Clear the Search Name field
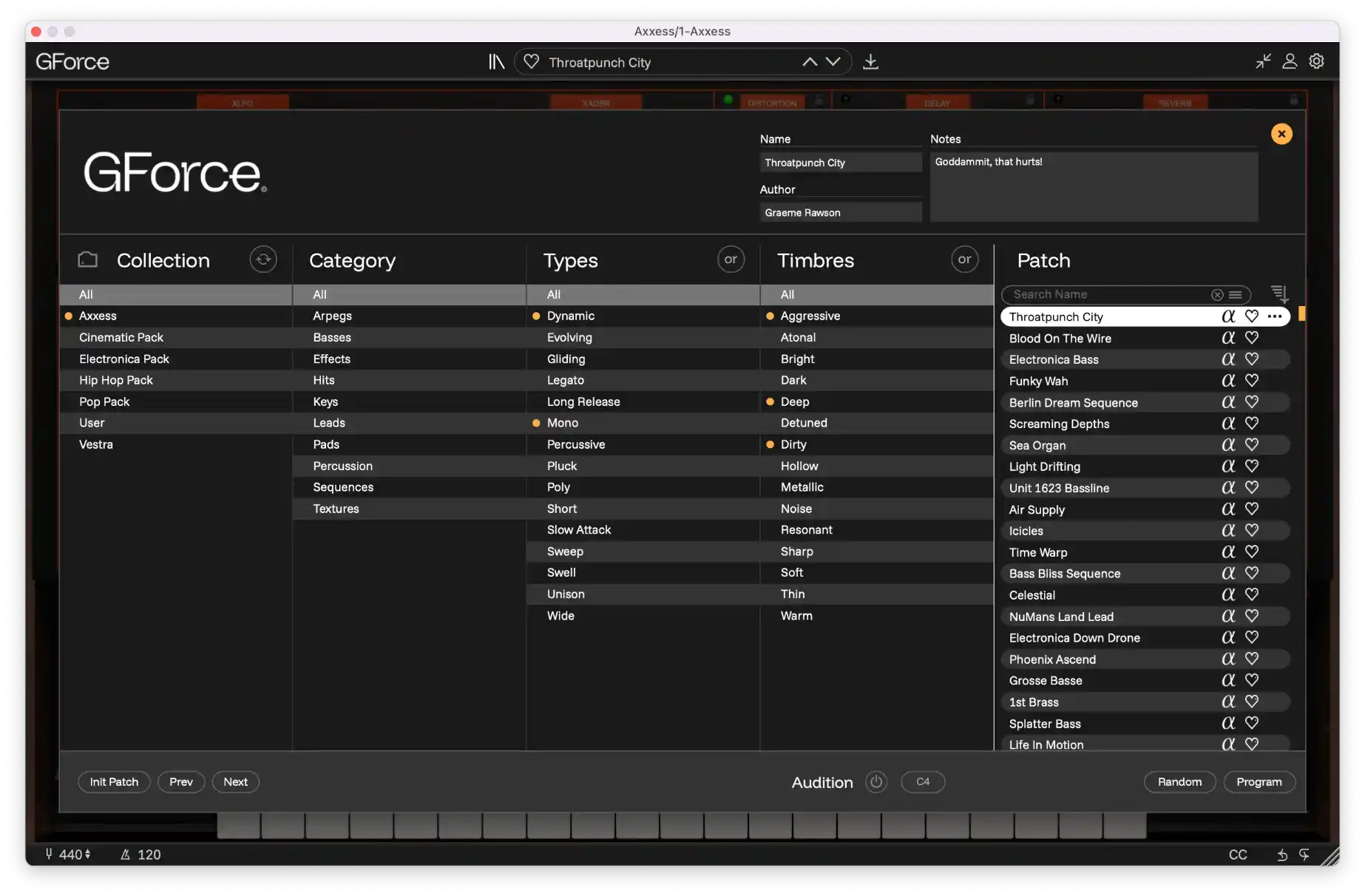Viewport: 1365px width, 896px height. pyautogui.click(x=1217, y=295)
